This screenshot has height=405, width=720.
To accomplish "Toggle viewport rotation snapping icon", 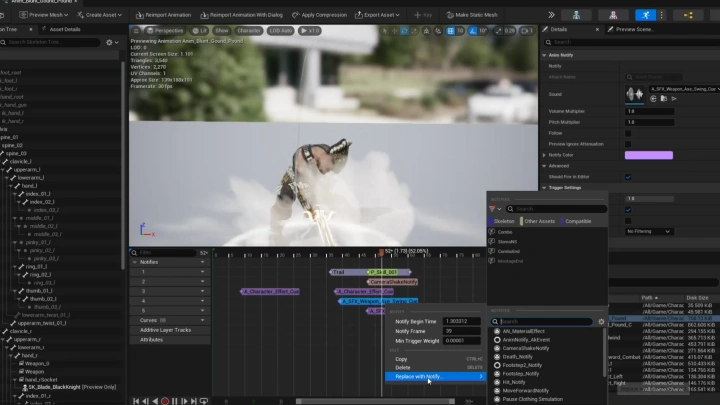I will pos(472,31).
